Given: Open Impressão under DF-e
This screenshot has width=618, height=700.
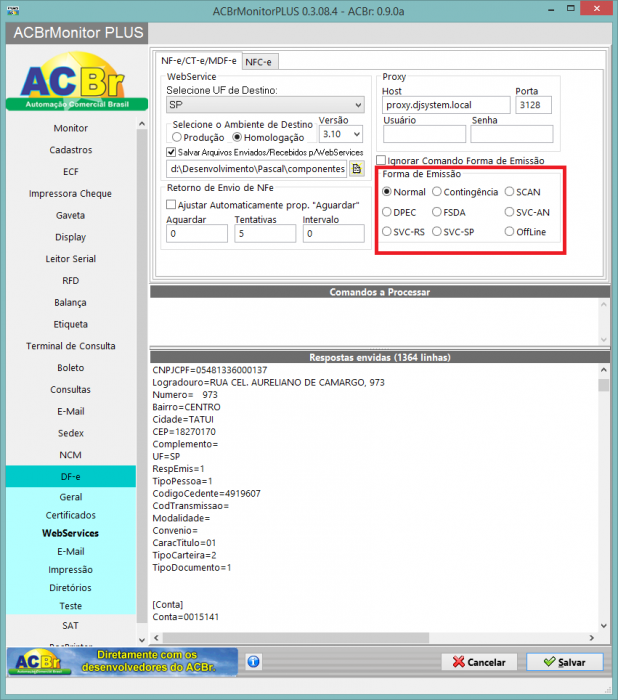Looking at the screenshot, I should tap(71, 570).
